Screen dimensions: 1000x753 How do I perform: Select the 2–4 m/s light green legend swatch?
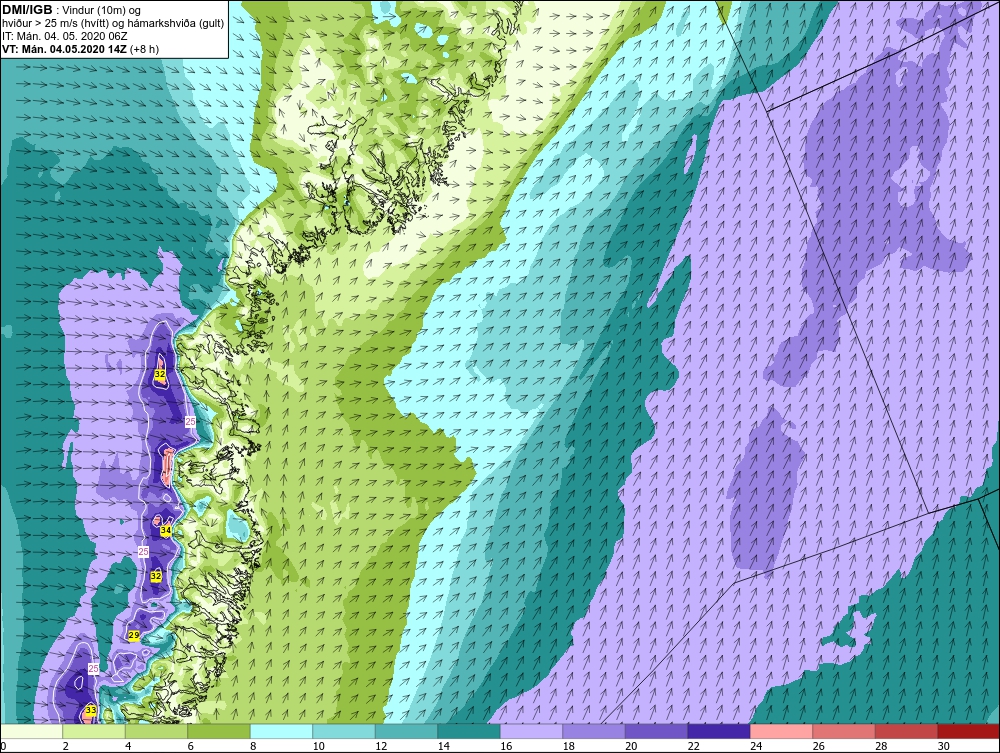pos(94,731)
